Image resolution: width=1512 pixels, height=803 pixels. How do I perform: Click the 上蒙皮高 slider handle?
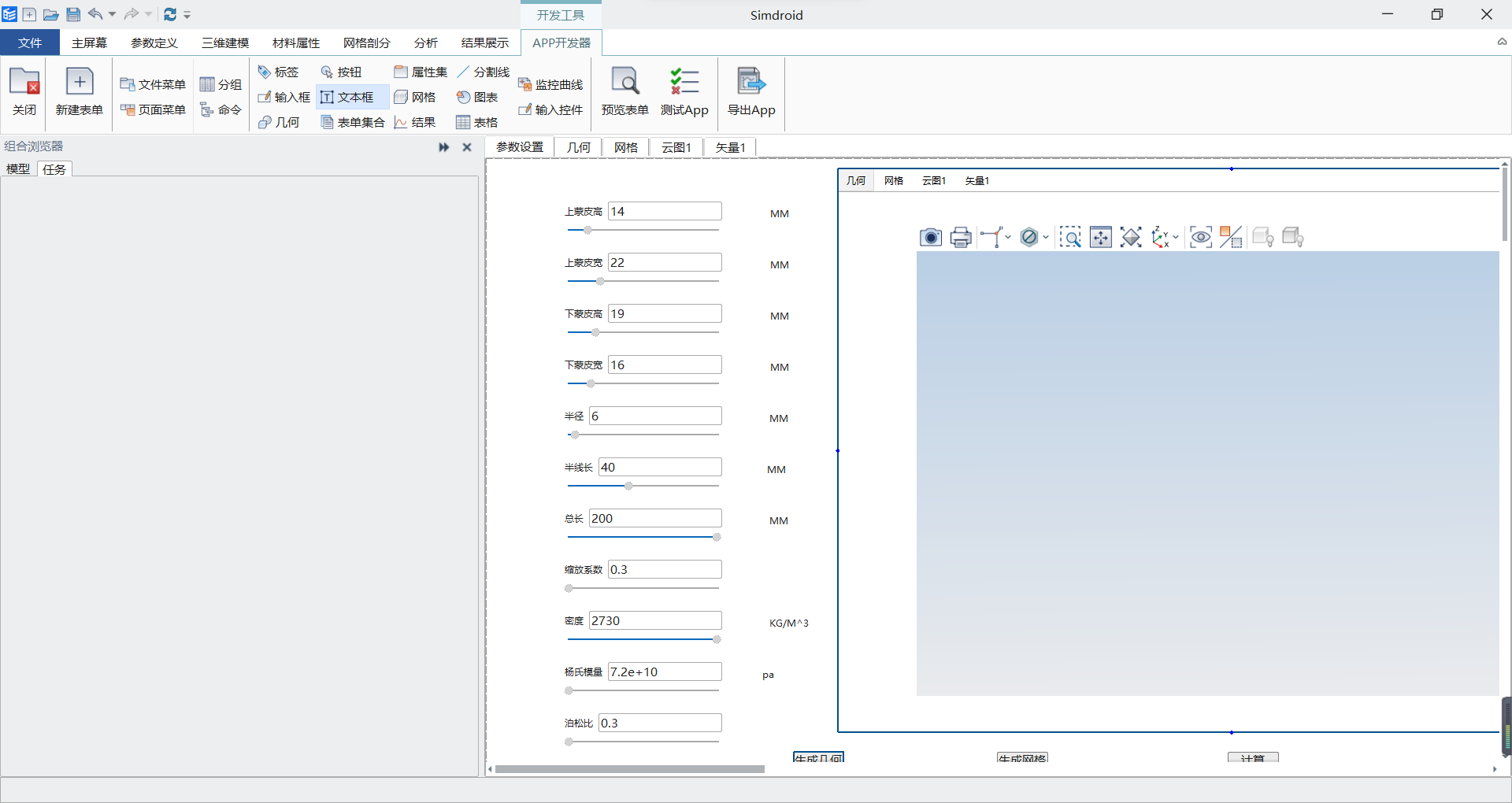587,230
